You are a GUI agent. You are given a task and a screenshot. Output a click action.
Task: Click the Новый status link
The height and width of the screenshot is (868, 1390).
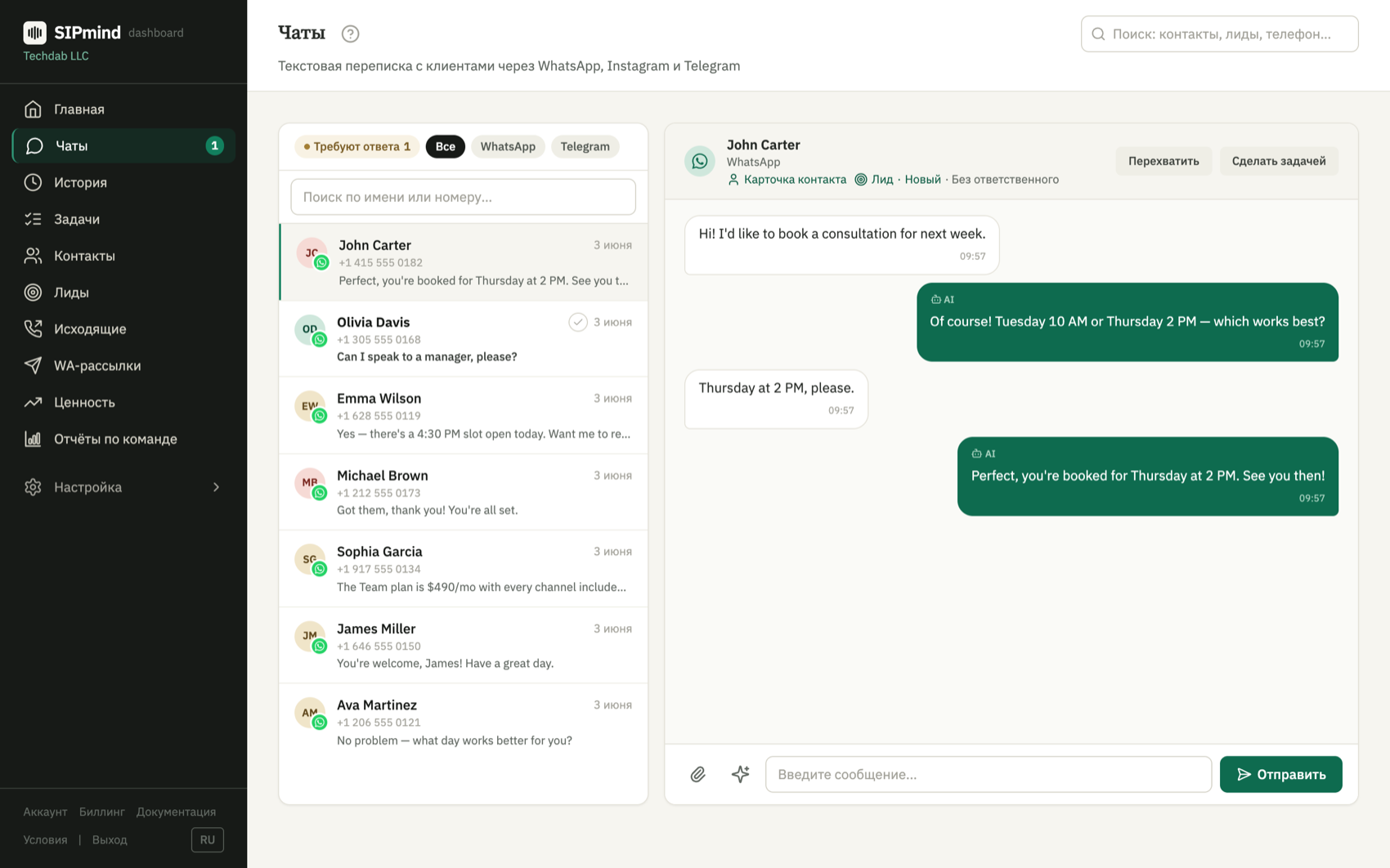pyautogui.click(x=922, y=180)
